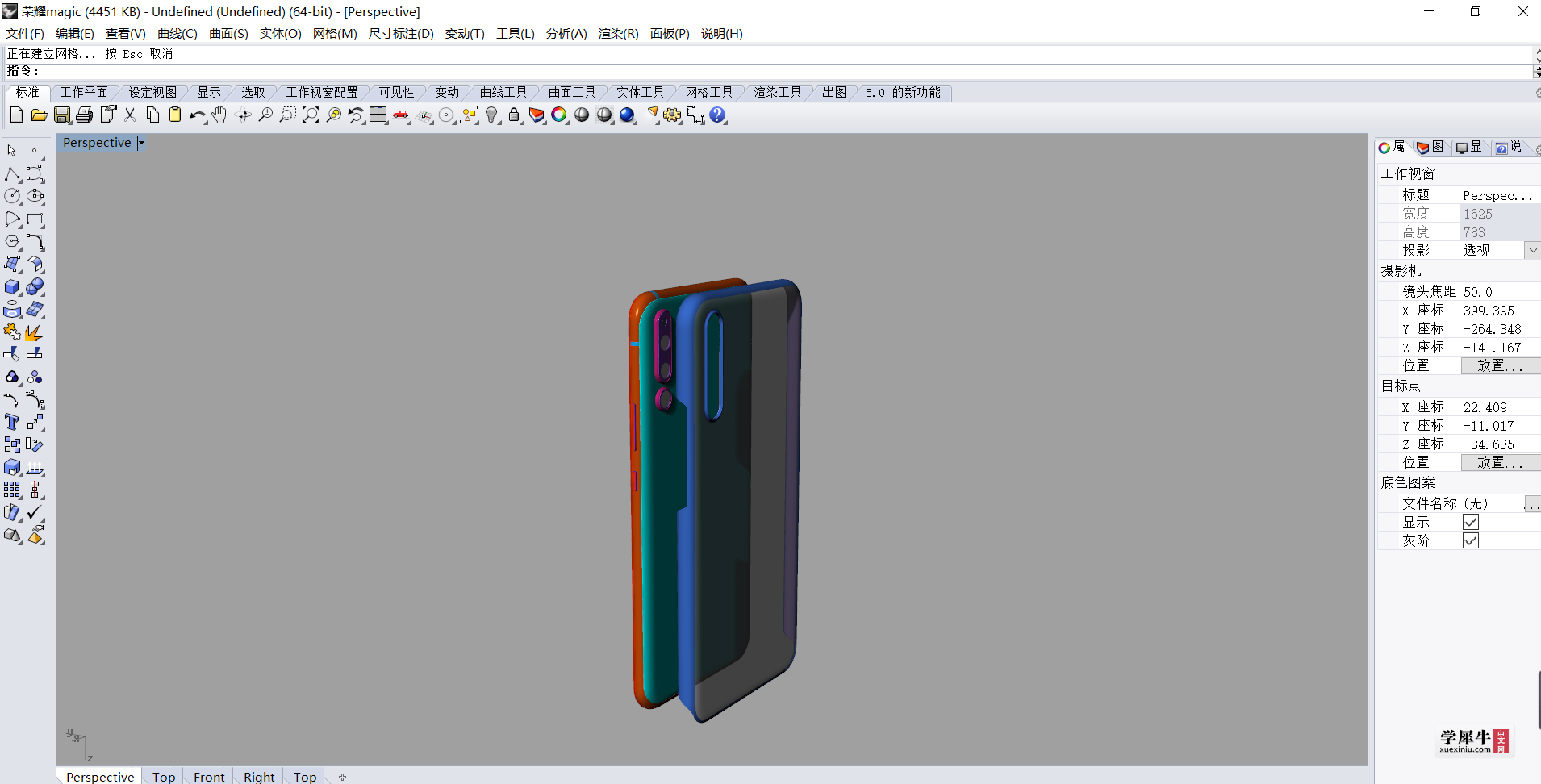Click the Copy icon in standard toolbar

[152, 115]
